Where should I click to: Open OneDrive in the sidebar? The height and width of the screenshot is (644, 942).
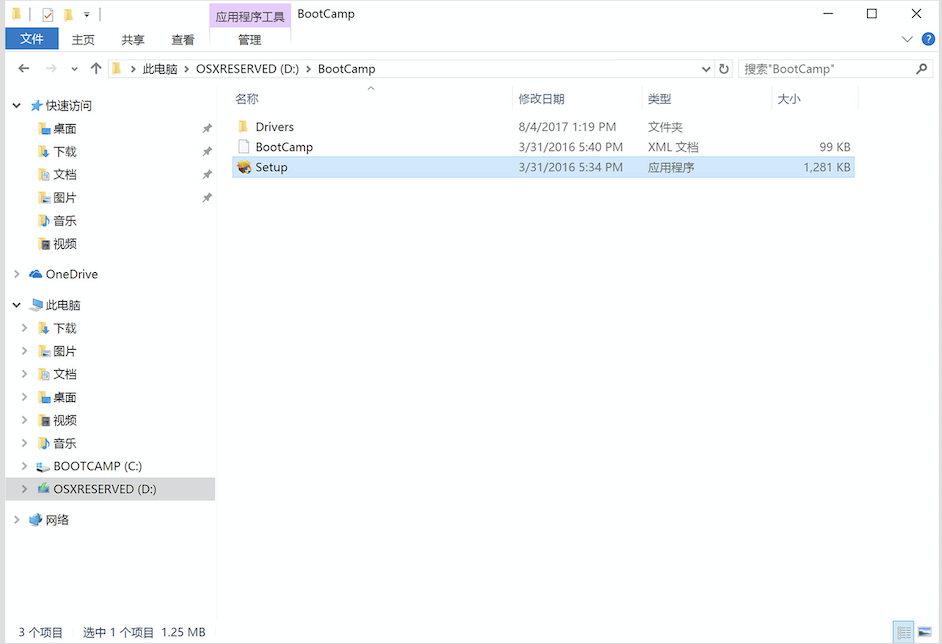[x=71, y=274]
